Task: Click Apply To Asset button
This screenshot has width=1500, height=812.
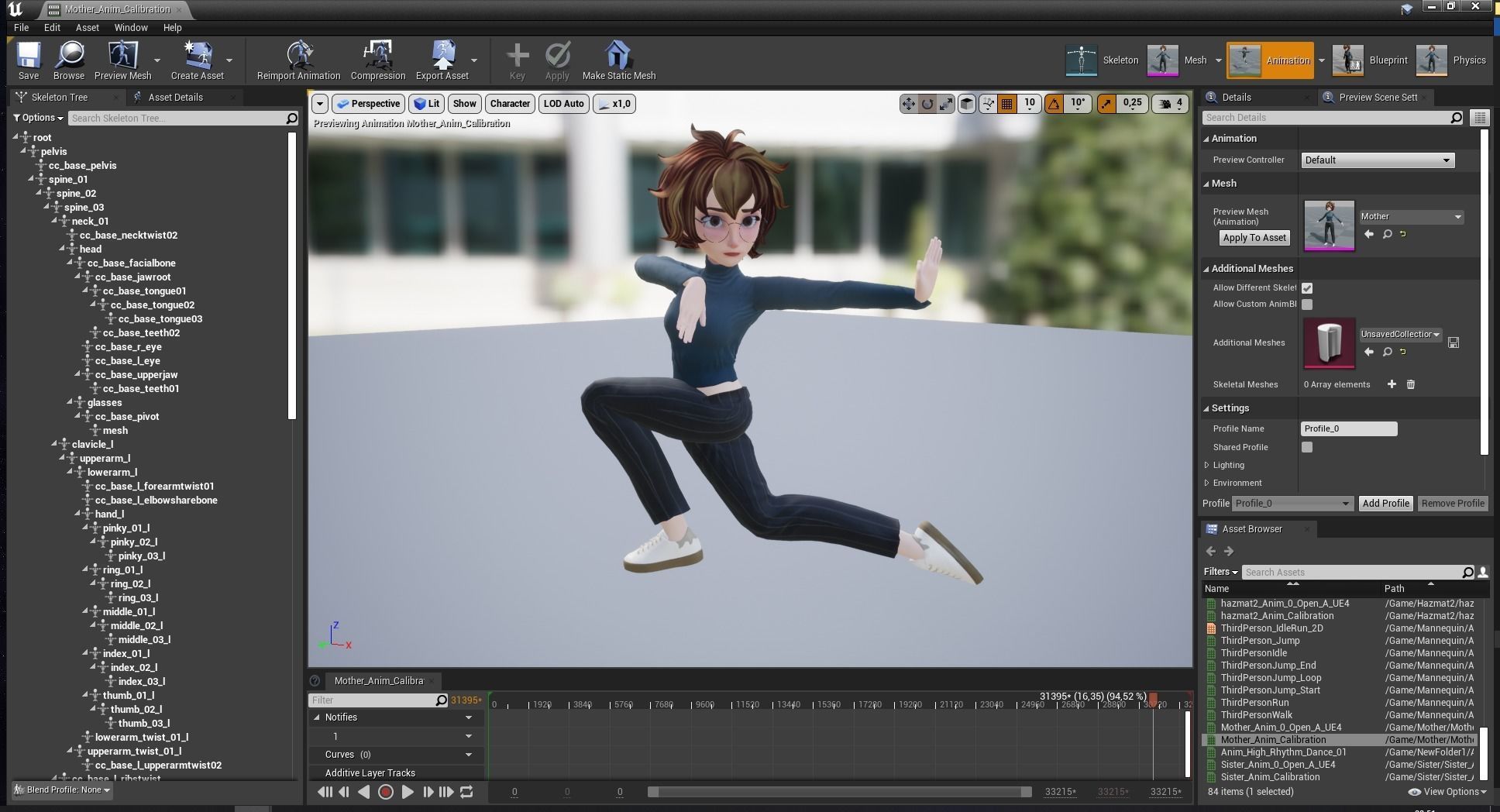Action: pyautogui.click(x=1254, y=238)
